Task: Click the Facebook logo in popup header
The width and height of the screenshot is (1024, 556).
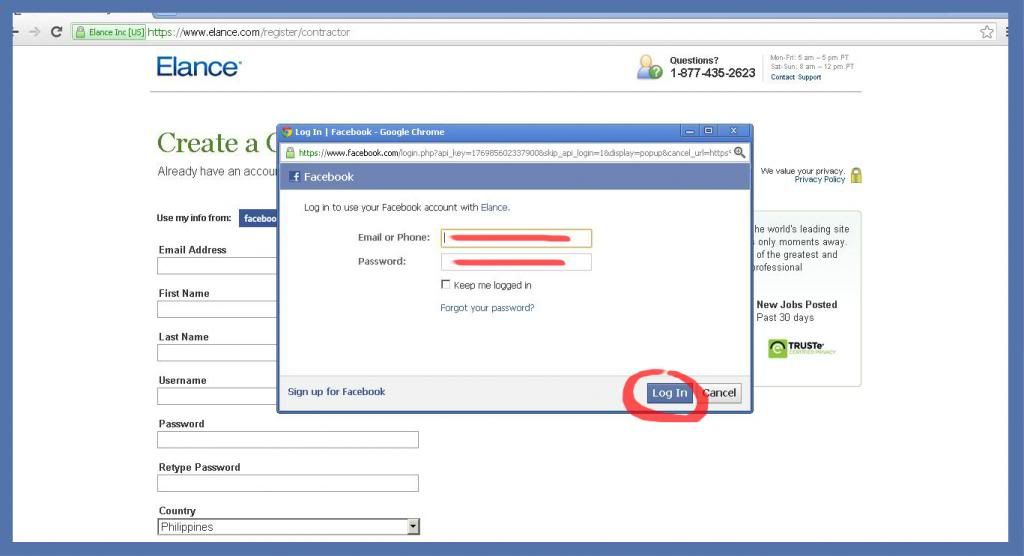Action: coord(294,176)
